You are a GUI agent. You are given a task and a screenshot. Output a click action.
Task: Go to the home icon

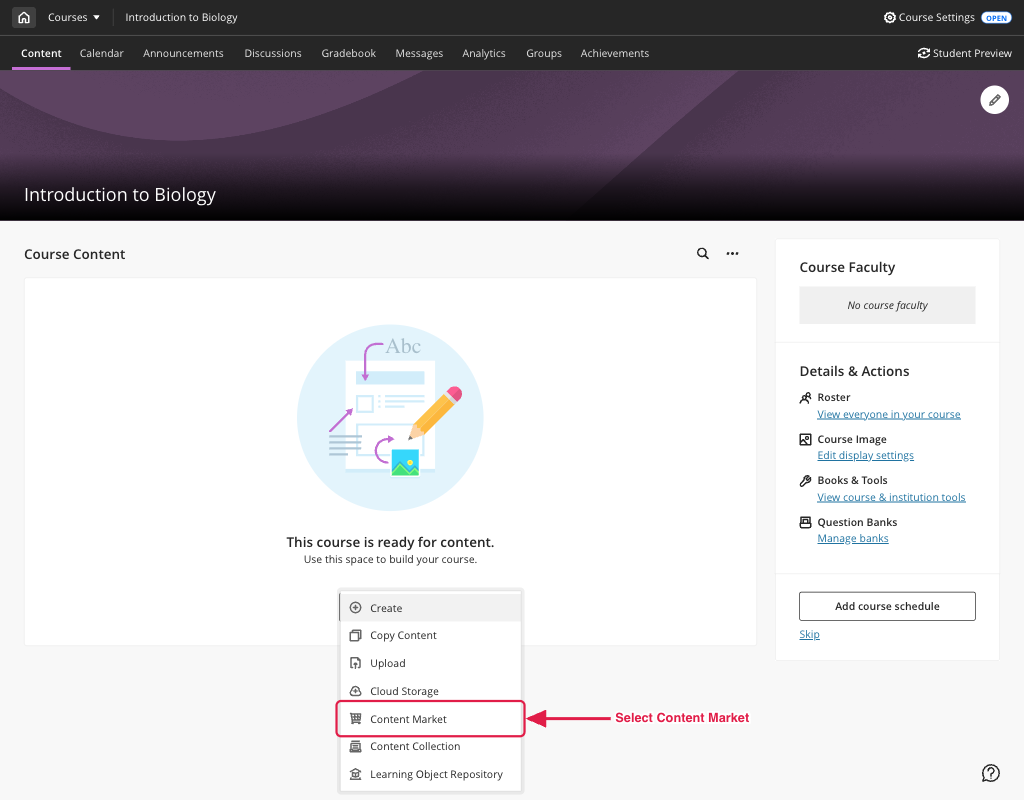[x=24, y=18]
